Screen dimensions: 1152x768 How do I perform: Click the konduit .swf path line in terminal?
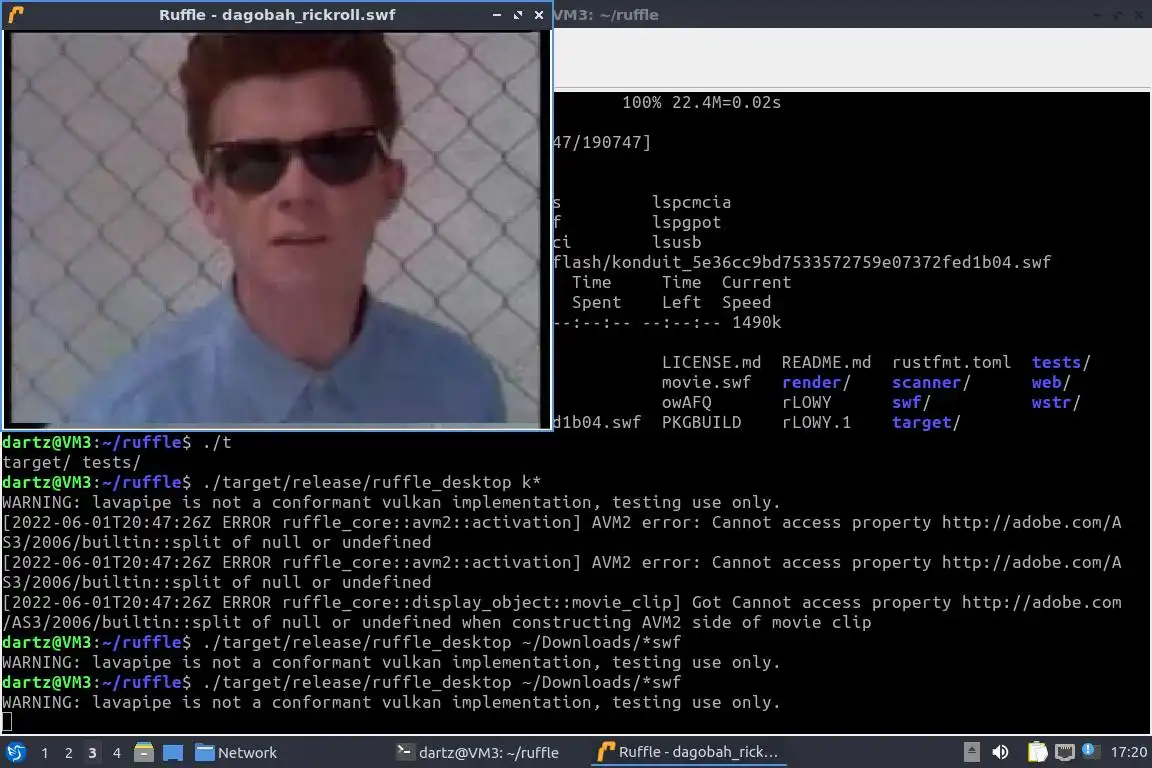802,262
